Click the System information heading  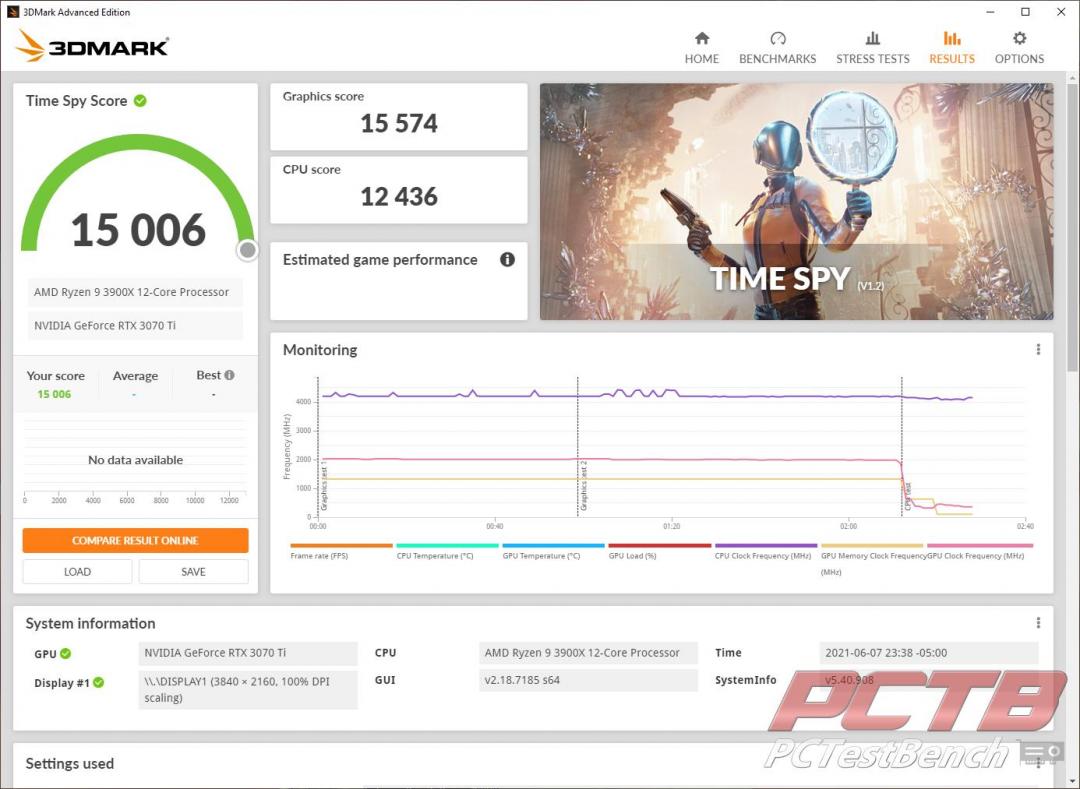tap(90, 623)
